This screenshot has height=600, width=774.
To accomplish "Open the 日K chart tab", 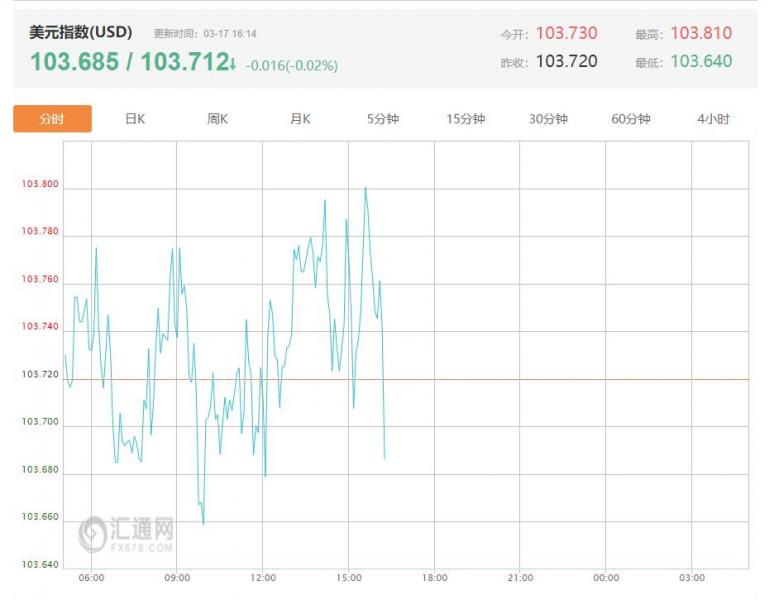I will tap(135, 119).
